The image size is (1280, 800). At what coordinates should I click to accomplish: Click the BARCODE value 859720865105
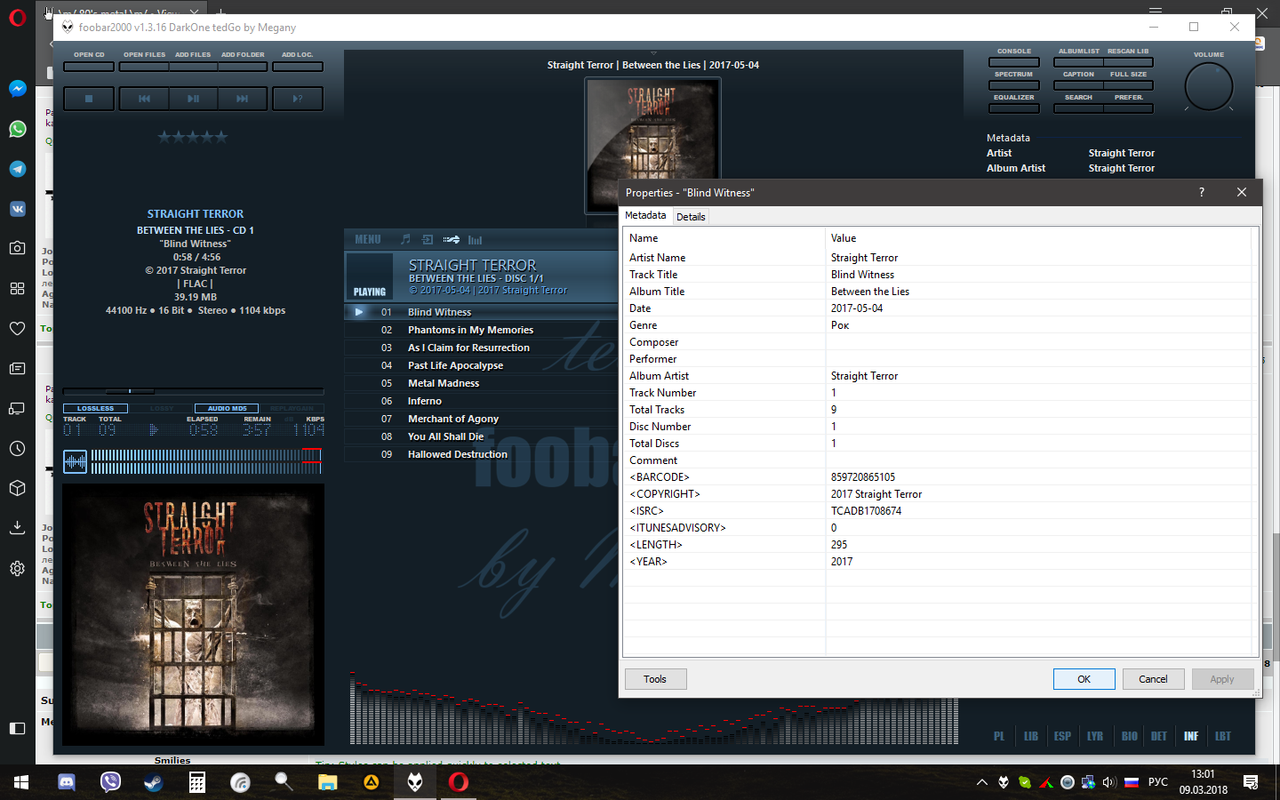click(863, 477)
